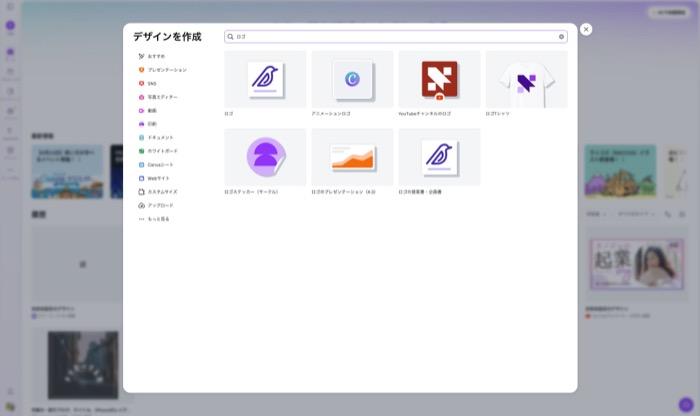Close the デザインを作成 dialog

(586, 29)
